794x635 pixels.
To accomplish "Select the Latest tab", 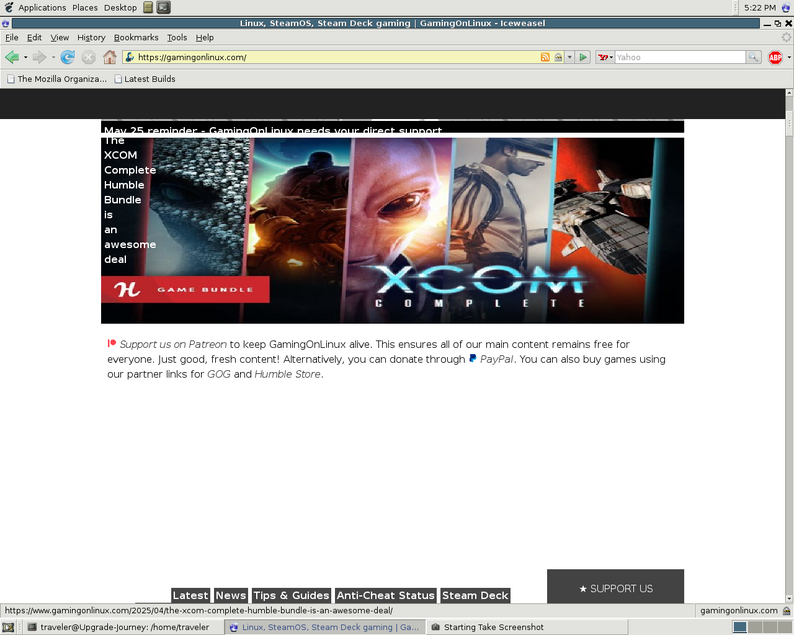I will pyautogui.click(x=190, y=596).
